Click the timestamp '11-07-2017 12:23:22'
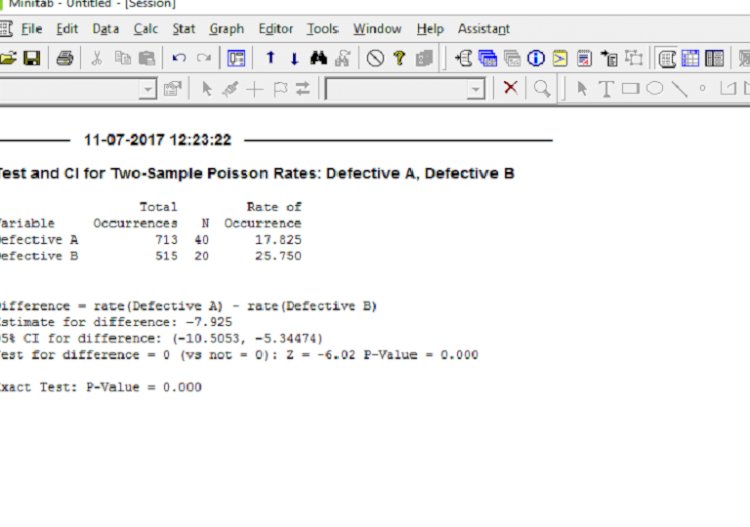The image size is (750, 527). [157, 140]
